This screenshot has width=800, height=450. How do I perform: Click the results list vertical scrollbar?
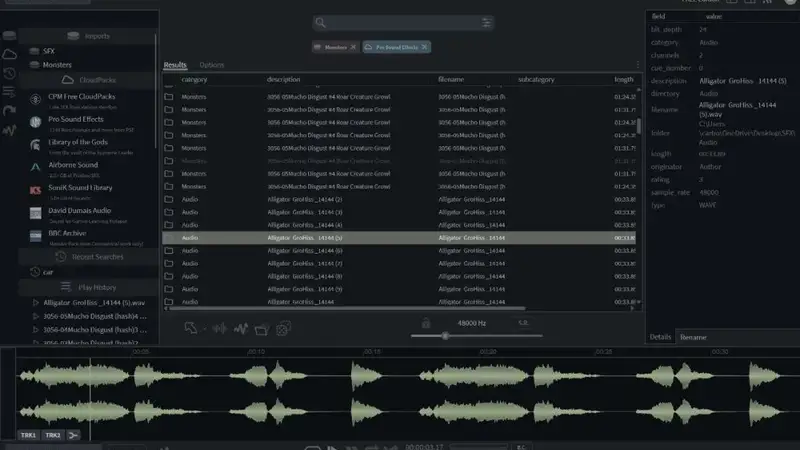pyautogui.click(x=638, y=126)
